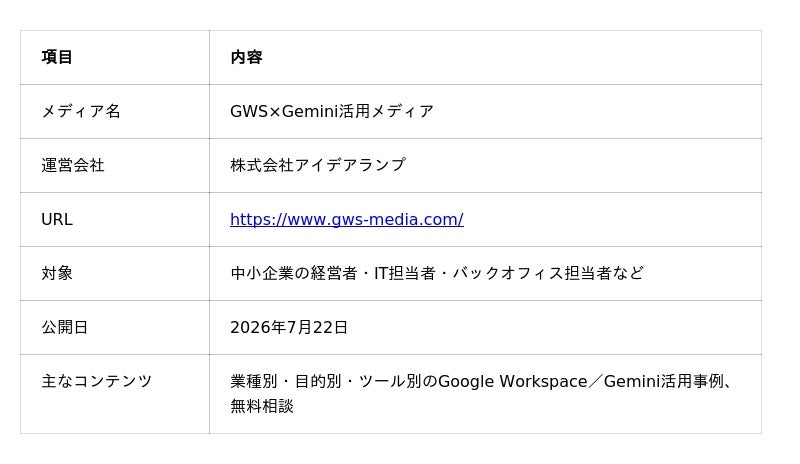Select the 運営会社 label cell

coord(115,165)
